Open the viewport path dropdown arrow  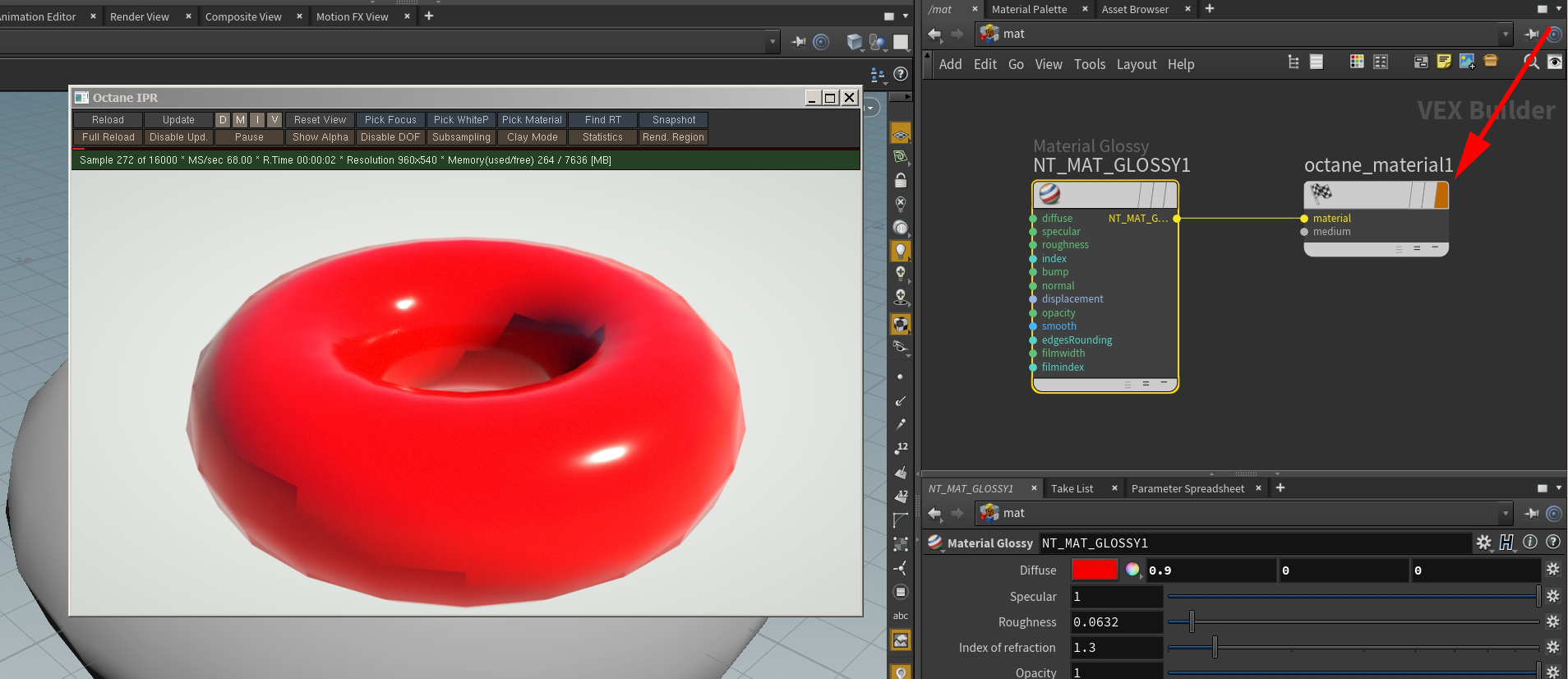pyautogui.click(x=772, y=42)
